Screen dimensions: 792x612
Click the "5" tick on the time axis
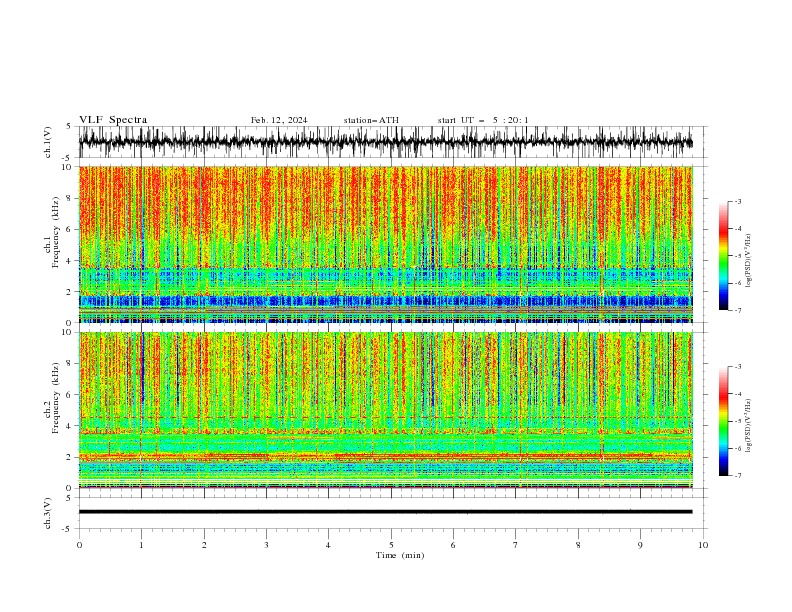click(391, 545)
